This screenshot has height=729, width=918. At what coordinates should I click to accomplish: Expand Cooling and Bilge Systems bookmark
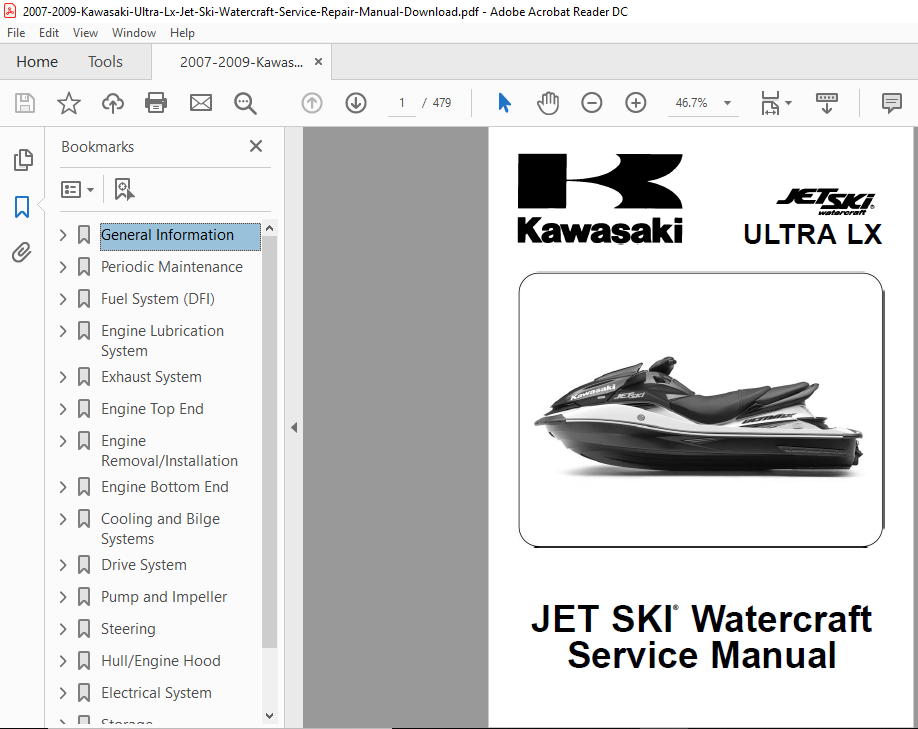point(63,519)
